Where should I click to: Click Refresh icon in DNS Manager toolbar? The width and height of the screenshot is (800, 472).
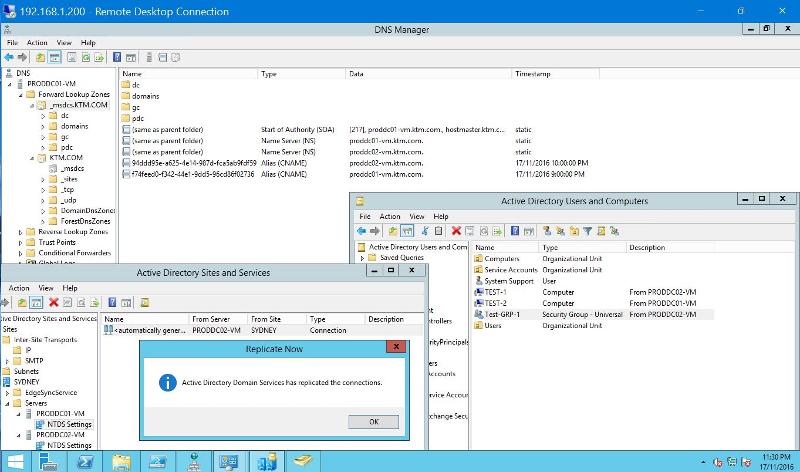(x=86, y=57)
